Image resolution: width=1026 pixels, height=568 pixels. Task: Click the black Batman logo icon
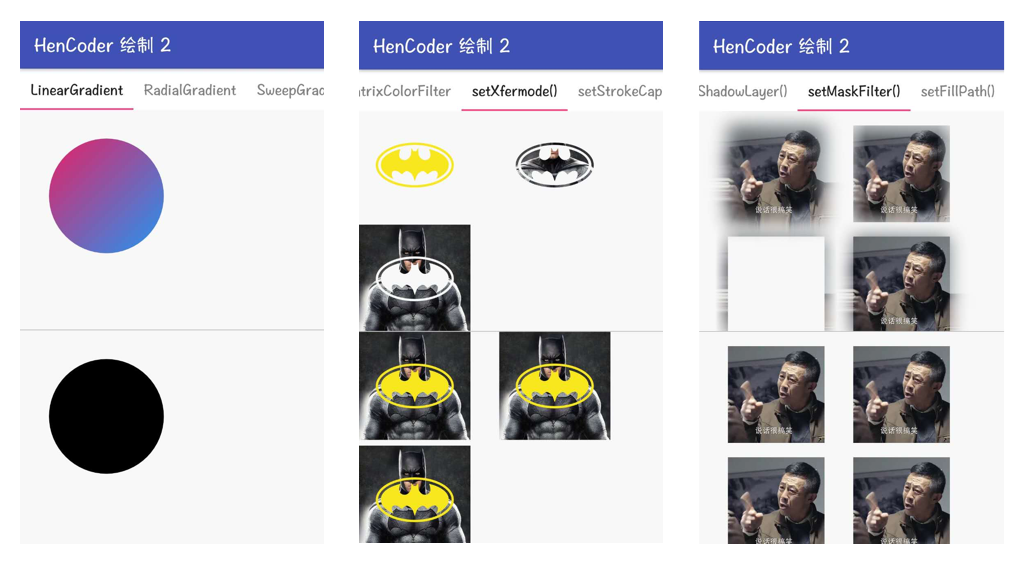coord(555,165)
